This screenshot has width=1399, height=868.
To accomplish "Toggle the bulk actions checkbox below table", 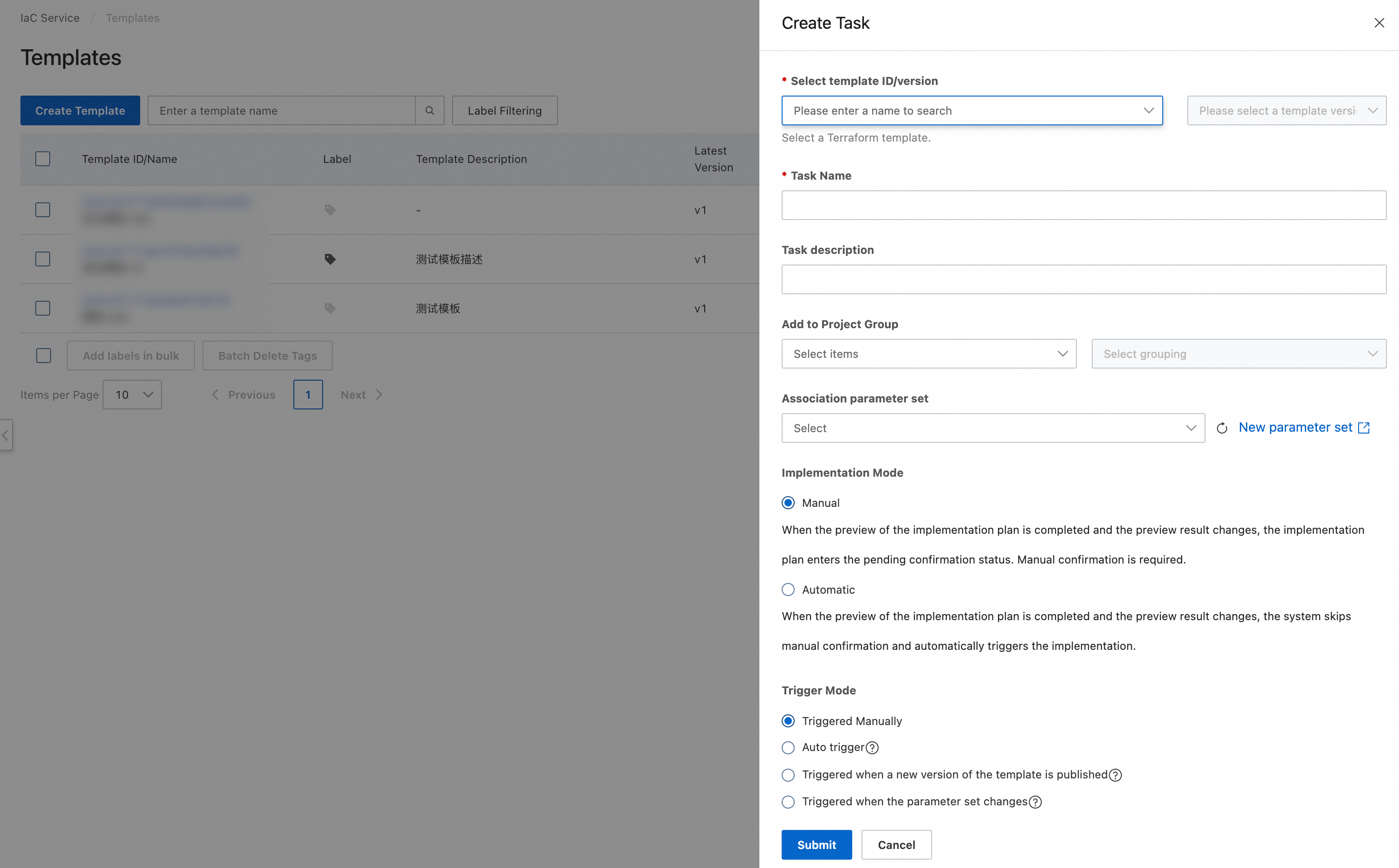I will pos(44,356).
